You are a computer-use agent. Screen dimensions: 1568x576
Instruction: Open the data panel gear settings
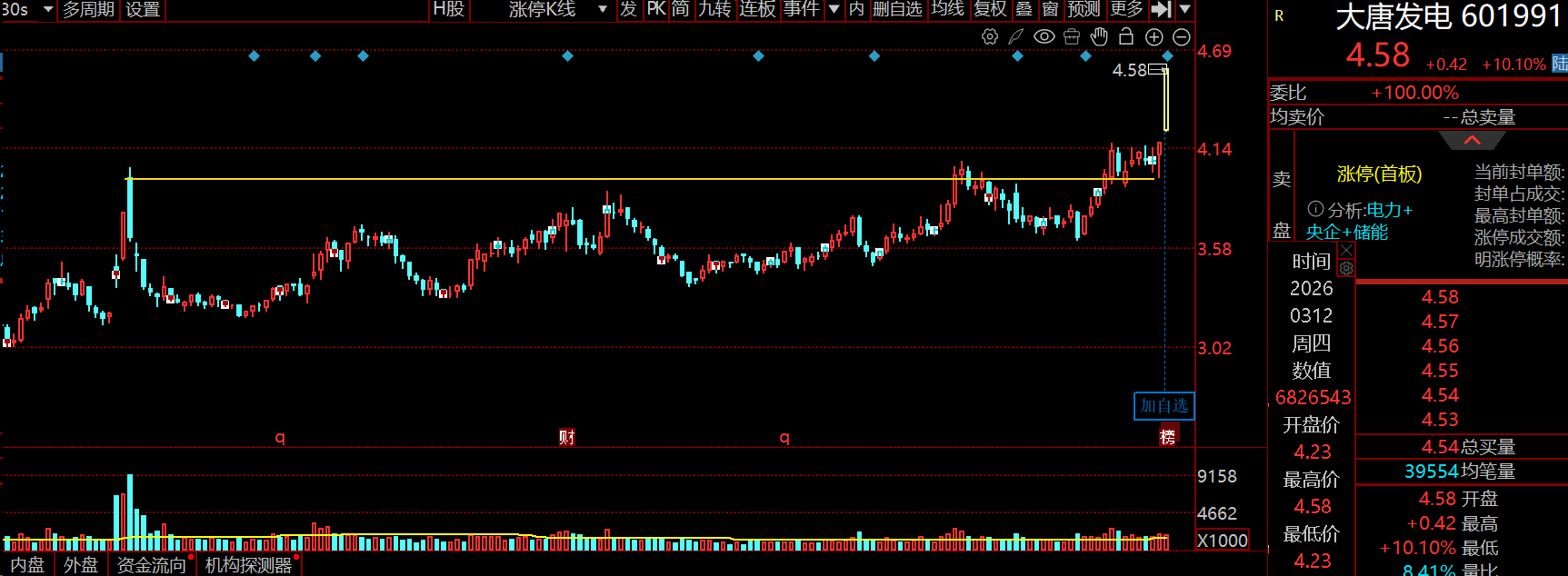pos(1346,269)
